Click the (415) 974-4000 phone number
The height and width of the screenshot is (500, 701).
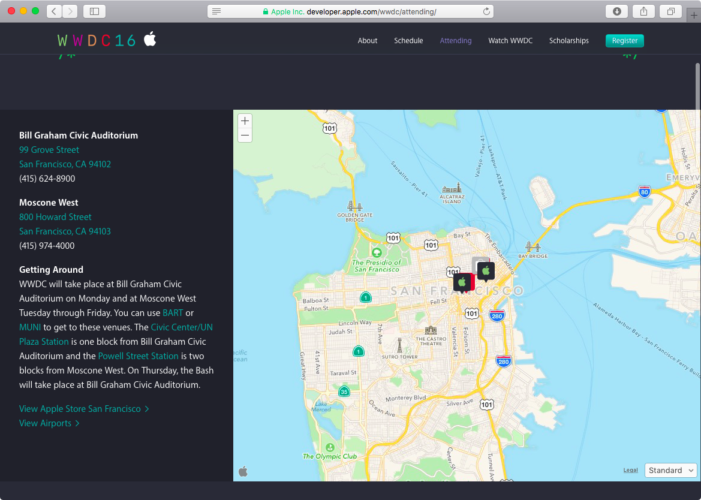(x=47, y=246)
